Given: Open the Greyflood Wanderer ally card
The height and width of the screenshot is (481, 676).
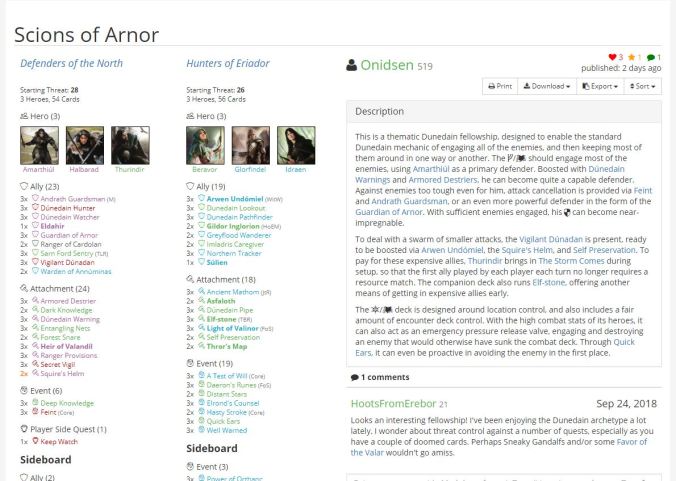Looking at the screenshot, I should pyautogui.click(x=239, y=235).
